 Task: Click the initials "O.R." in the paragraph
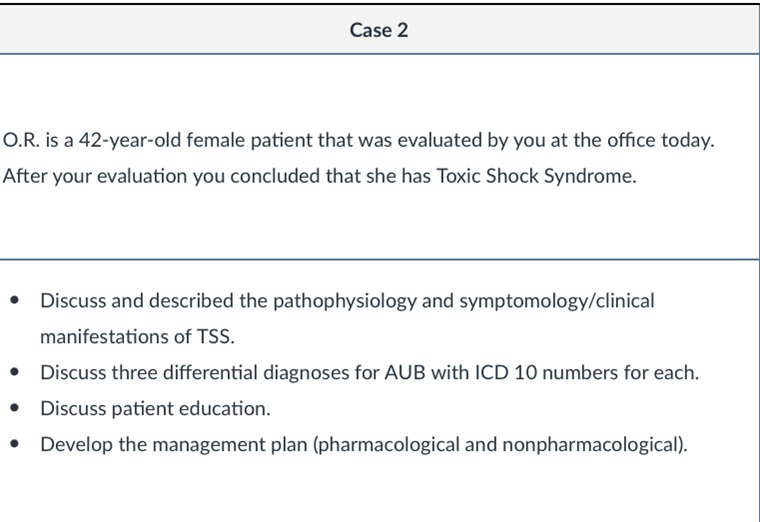tap(21, 140)
